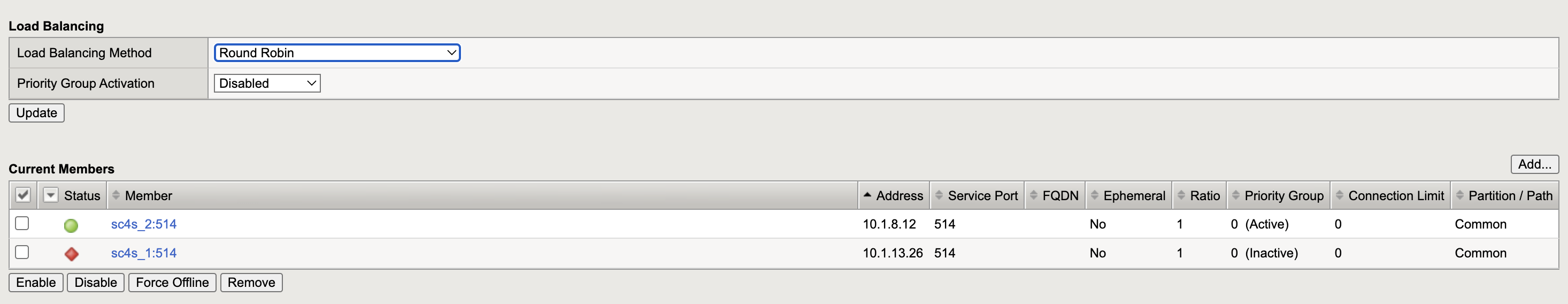
Task: Click the Service Port sort icon
Action: click(939, 195)
